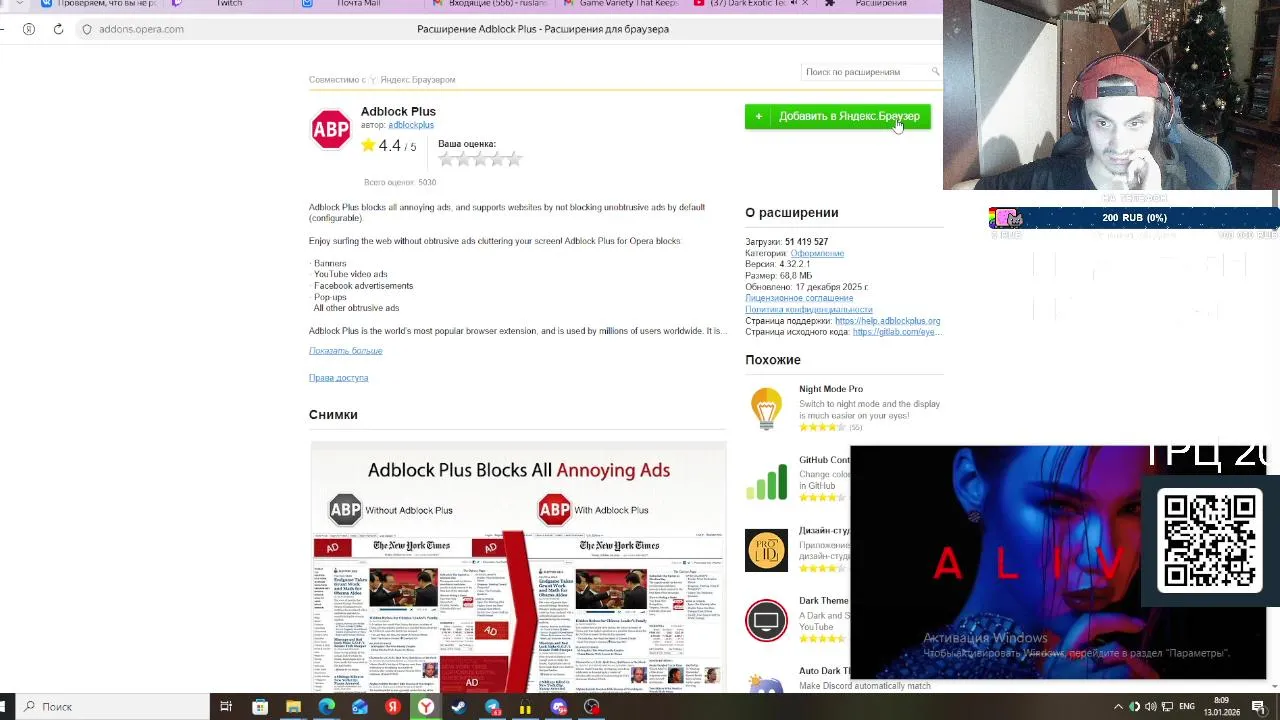Image resolution: width=1280 pixels, height=720 pixels.
Task: Open the browser tab list chevron
Action: [x=19, y=4]
